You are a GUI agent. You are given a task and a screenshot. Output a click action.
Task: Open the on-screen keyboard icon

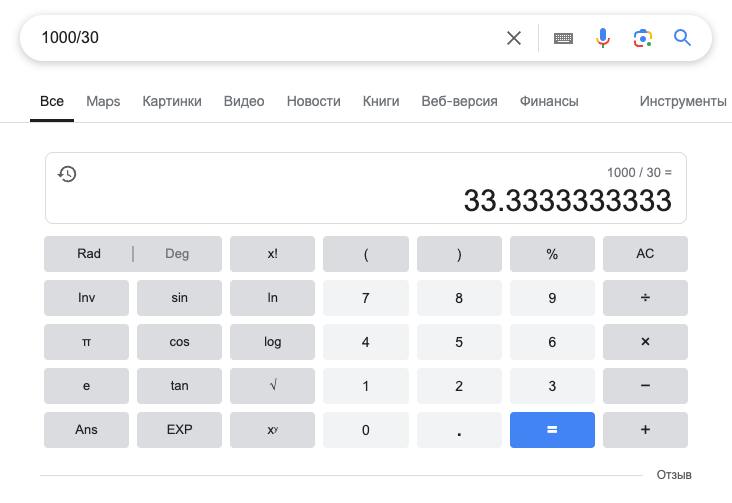[x=563, y=38]
